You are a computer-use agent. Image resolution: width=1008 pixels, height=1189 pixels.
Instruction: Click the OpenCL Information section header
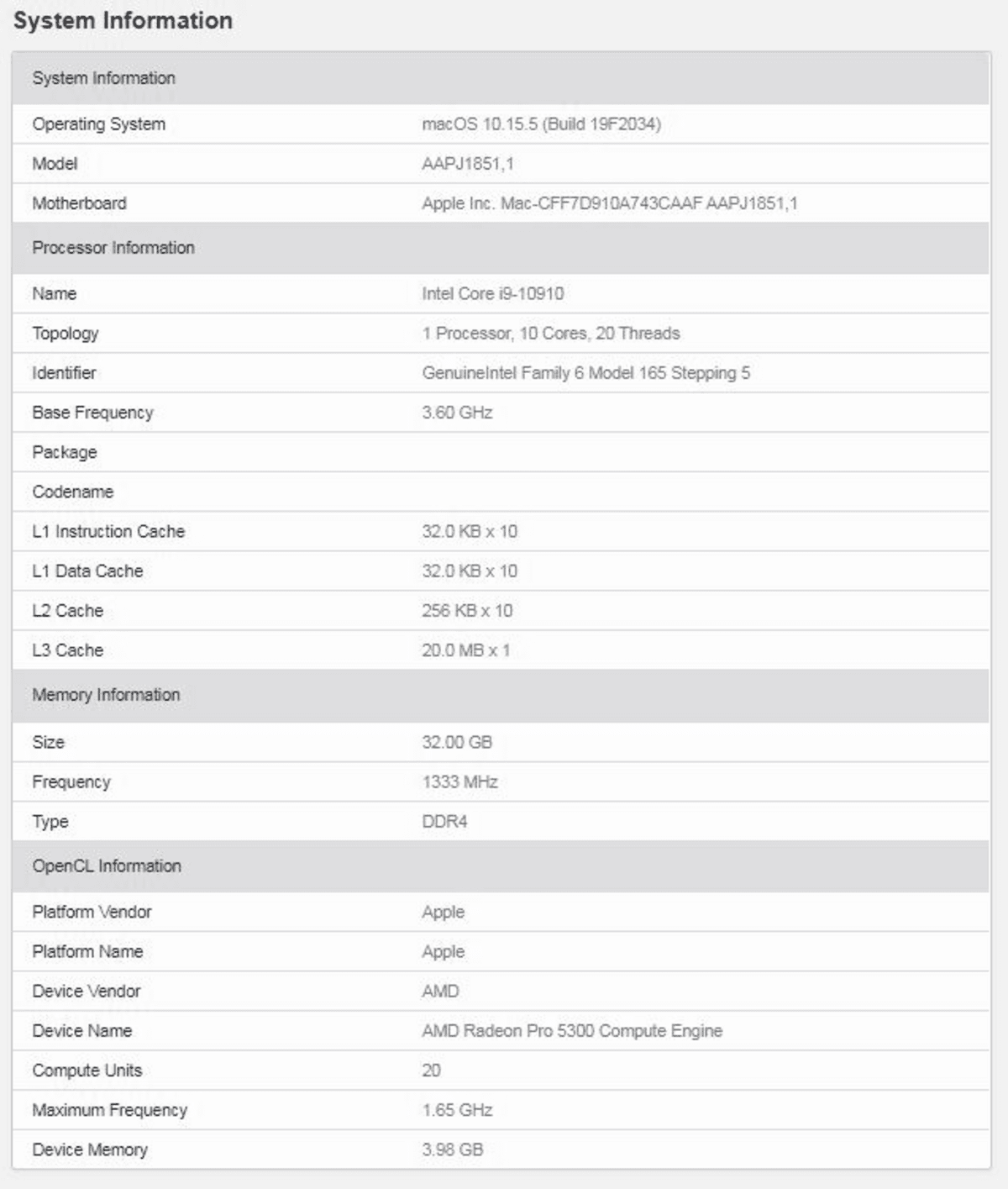[x=501, y=866]
